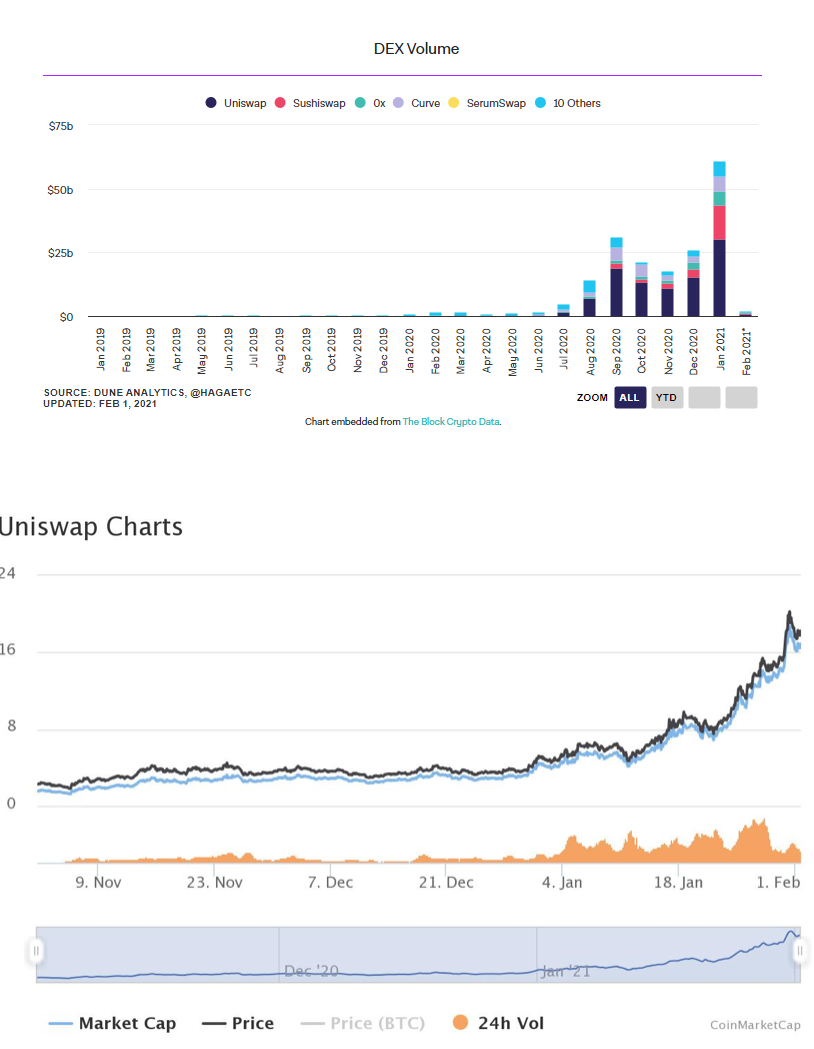Viewport: 814px width, 1049px height.
Task: Click Dec '20 in range navigator
Action: 309,971
